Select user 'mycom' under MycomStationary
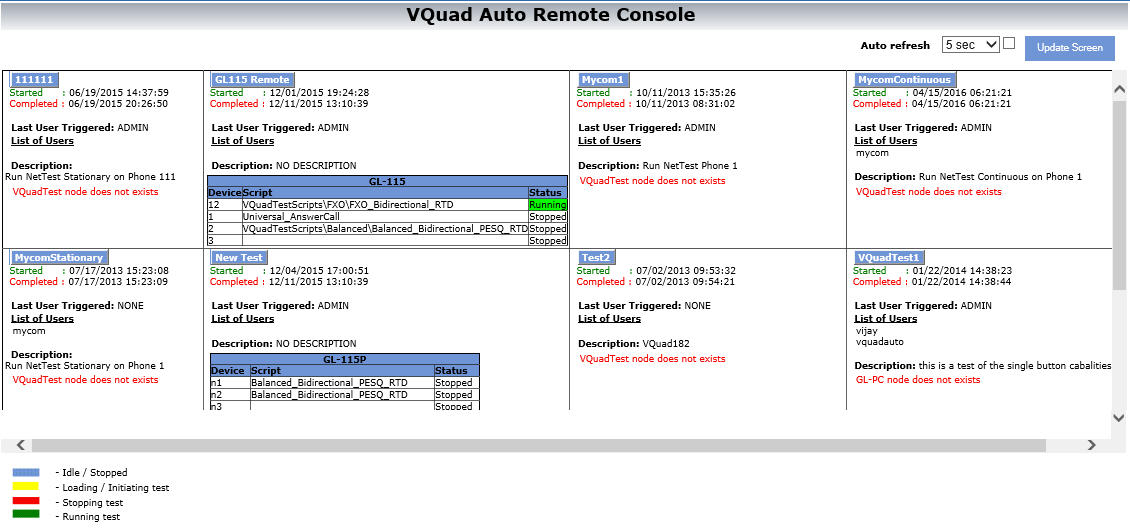The image size is (1130, 528). coord(29,331)
